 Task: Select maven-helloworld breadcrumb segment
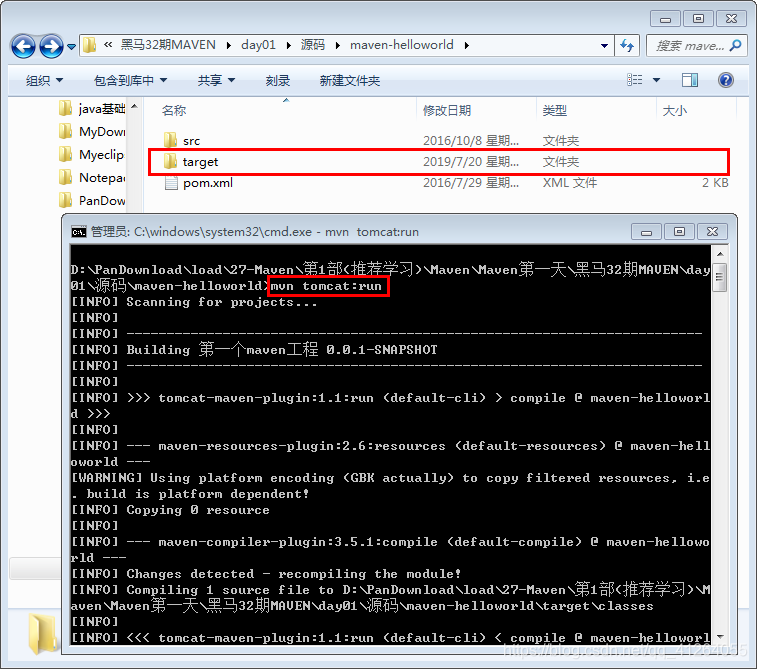tap(402, 45)
